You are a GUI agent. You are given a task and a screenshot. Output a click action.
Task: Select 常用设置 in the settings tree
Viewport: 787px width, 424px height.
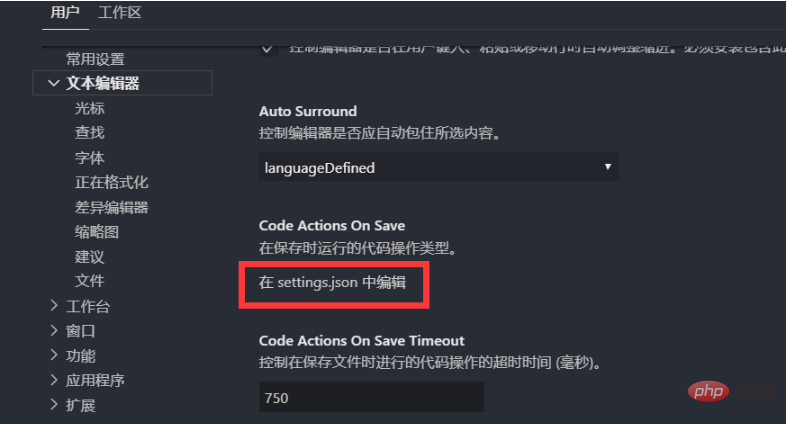(x=95, y=60)
